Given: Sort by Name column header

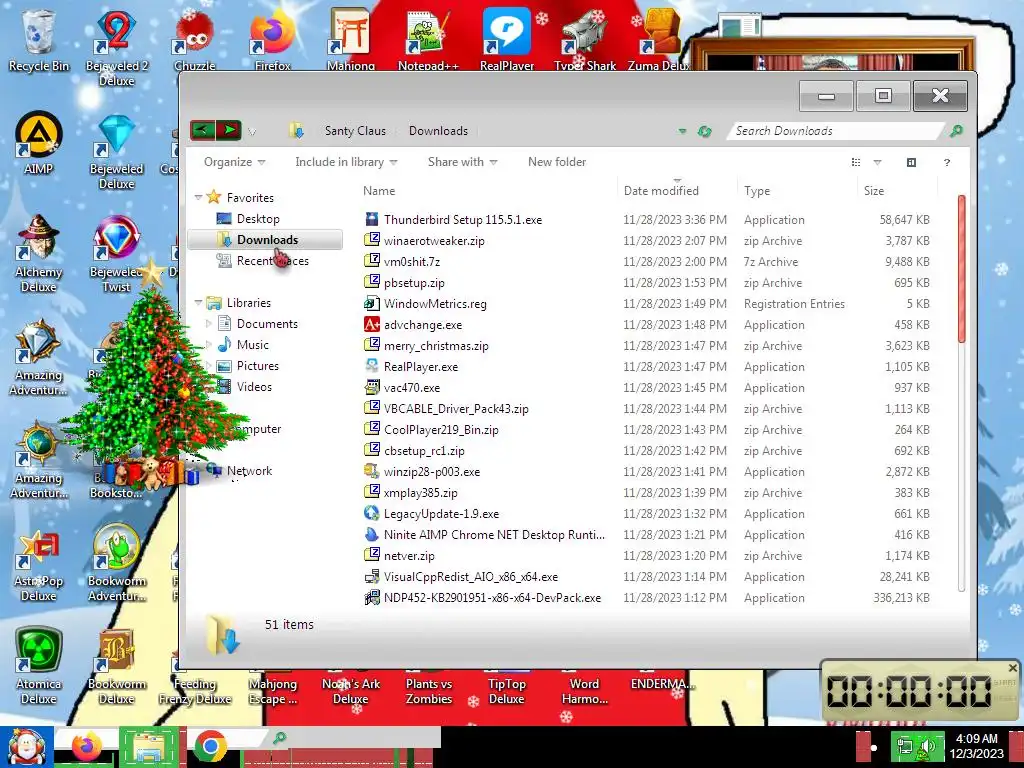Looking at the screenshot, I should click(379, 191).
